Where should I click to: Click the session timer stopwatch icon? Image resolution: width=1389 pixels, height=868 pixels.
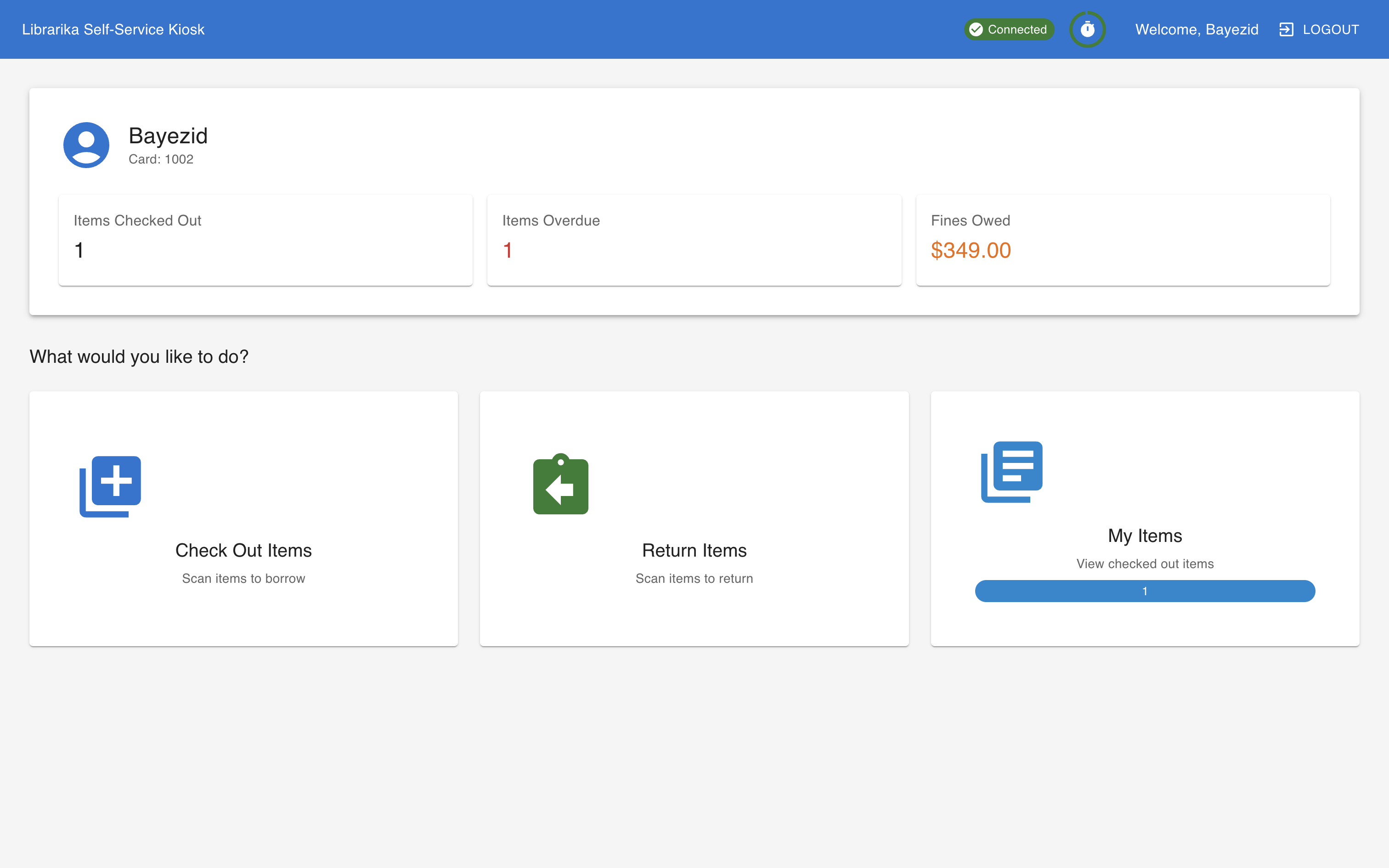[1088, 29]
